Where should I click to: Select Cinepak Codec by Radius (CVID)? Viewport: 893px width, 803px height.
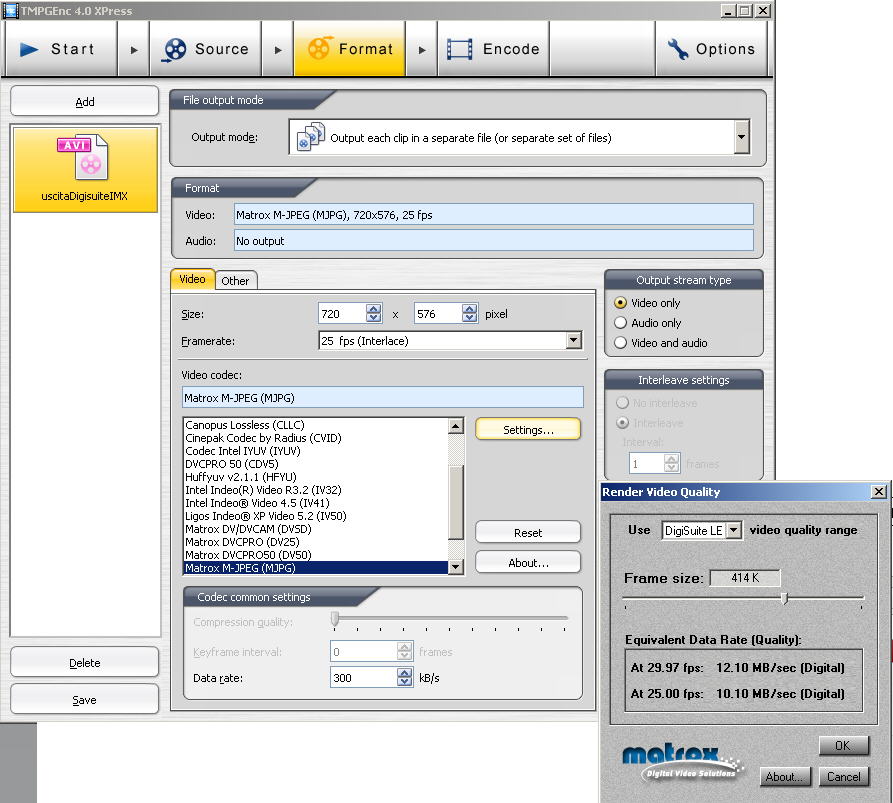click(x=316, y=438)
